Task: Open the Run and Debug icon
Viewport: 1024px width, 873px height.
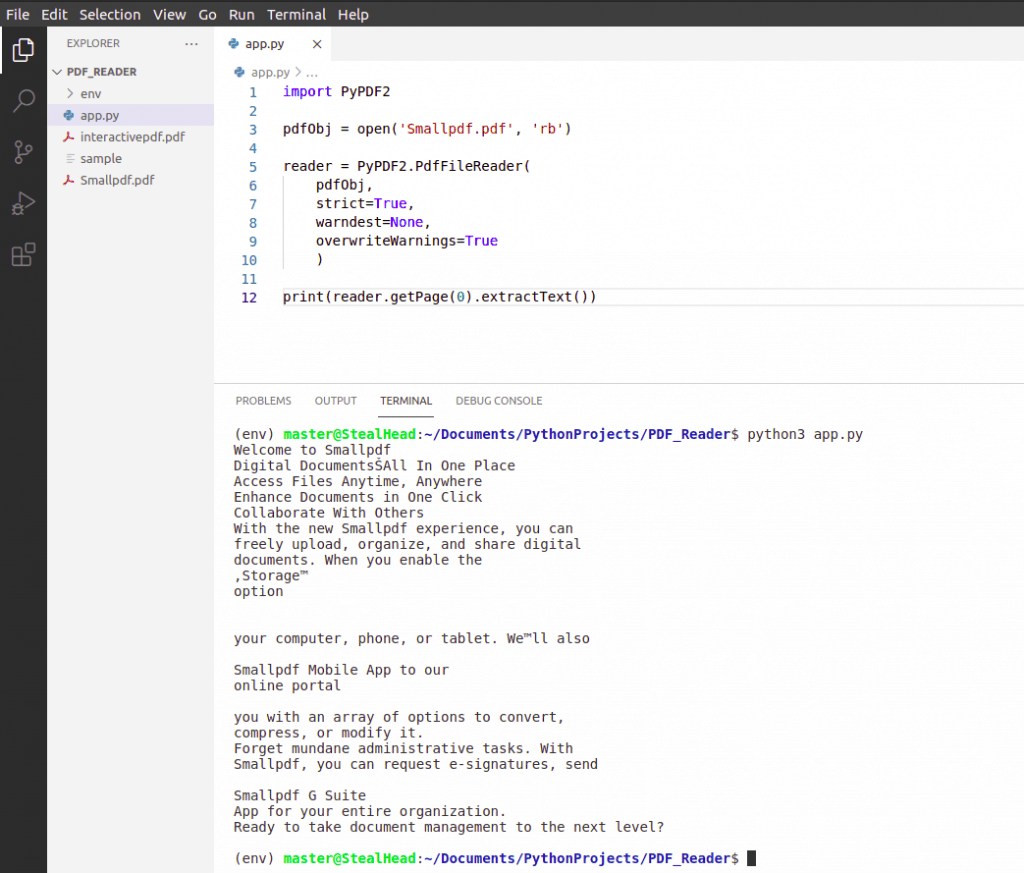Action: [23, 203]
